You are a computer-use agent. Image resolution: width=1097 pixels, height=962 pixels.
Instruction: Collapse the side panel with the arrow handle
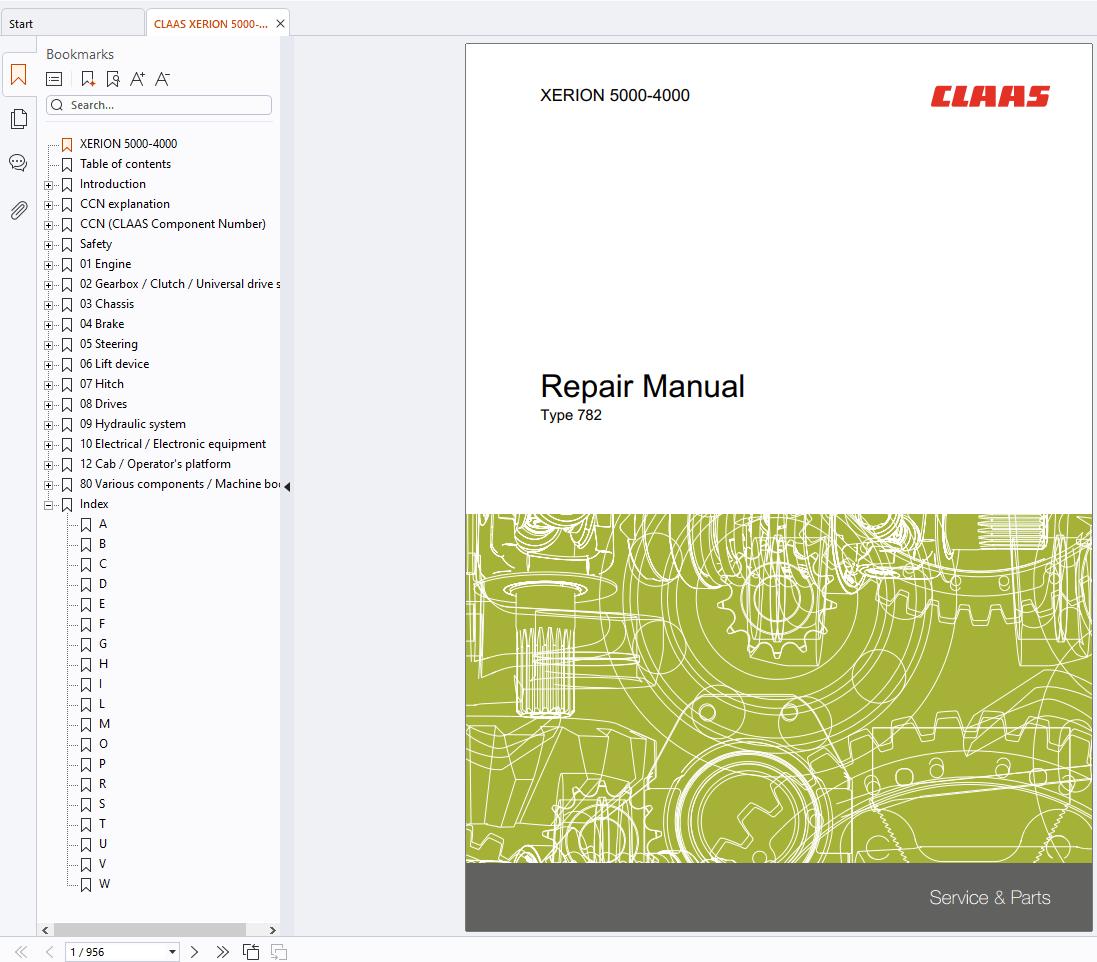(x=287, y=487)
